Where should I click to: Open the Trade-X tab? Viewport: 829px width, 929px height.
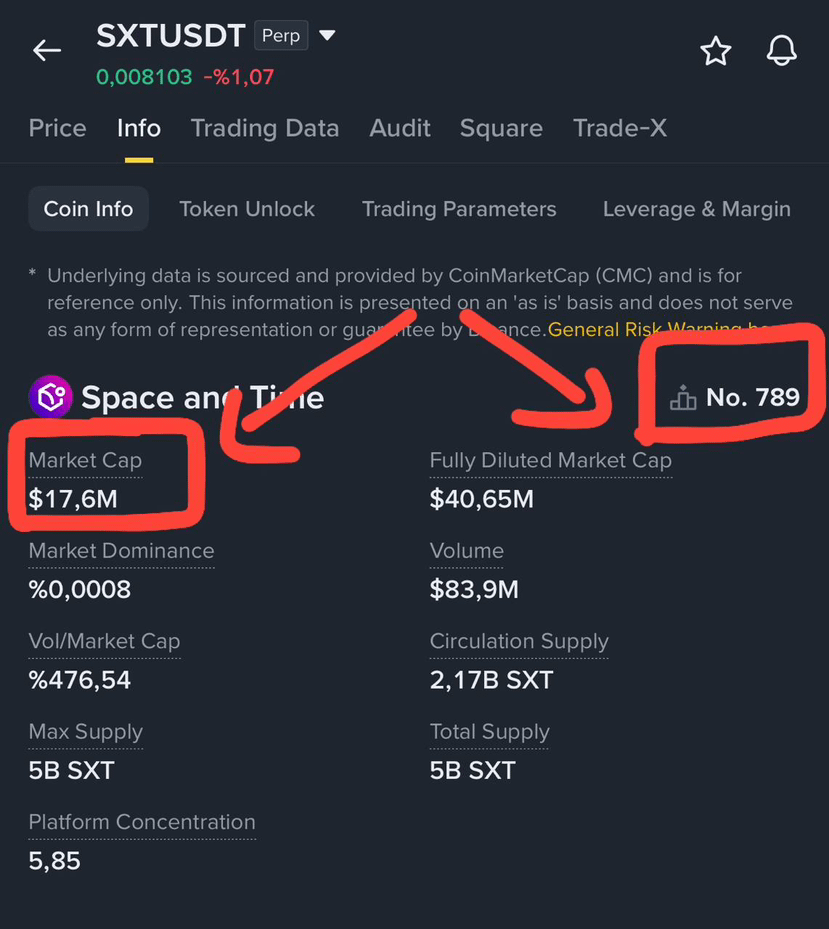620,129
